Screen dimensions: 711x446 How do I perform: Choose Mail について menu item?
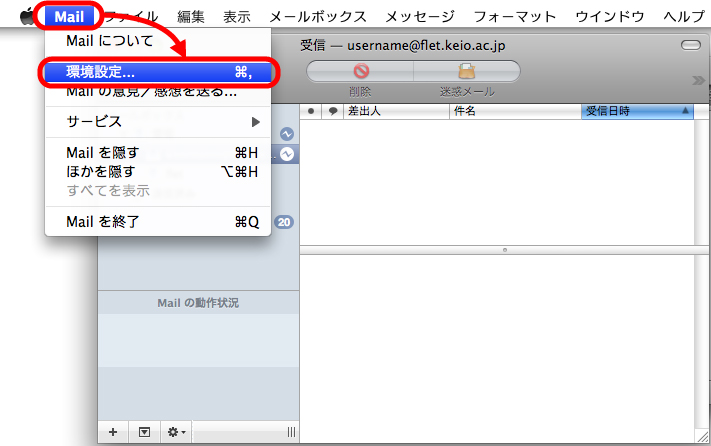click(x=158, y=41)
